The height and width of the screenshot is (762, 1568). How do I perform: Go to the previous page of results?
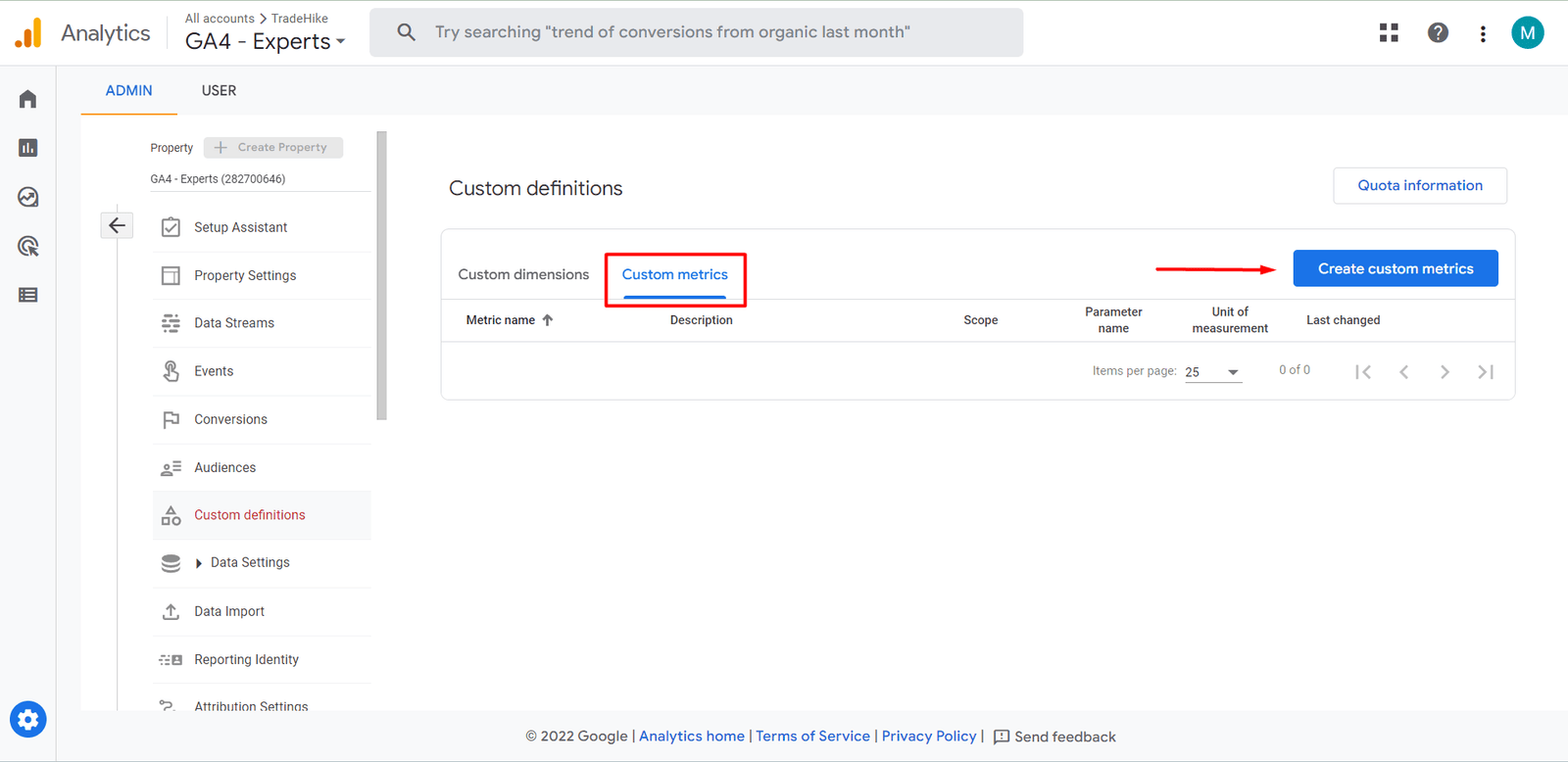click(1404, 372)
